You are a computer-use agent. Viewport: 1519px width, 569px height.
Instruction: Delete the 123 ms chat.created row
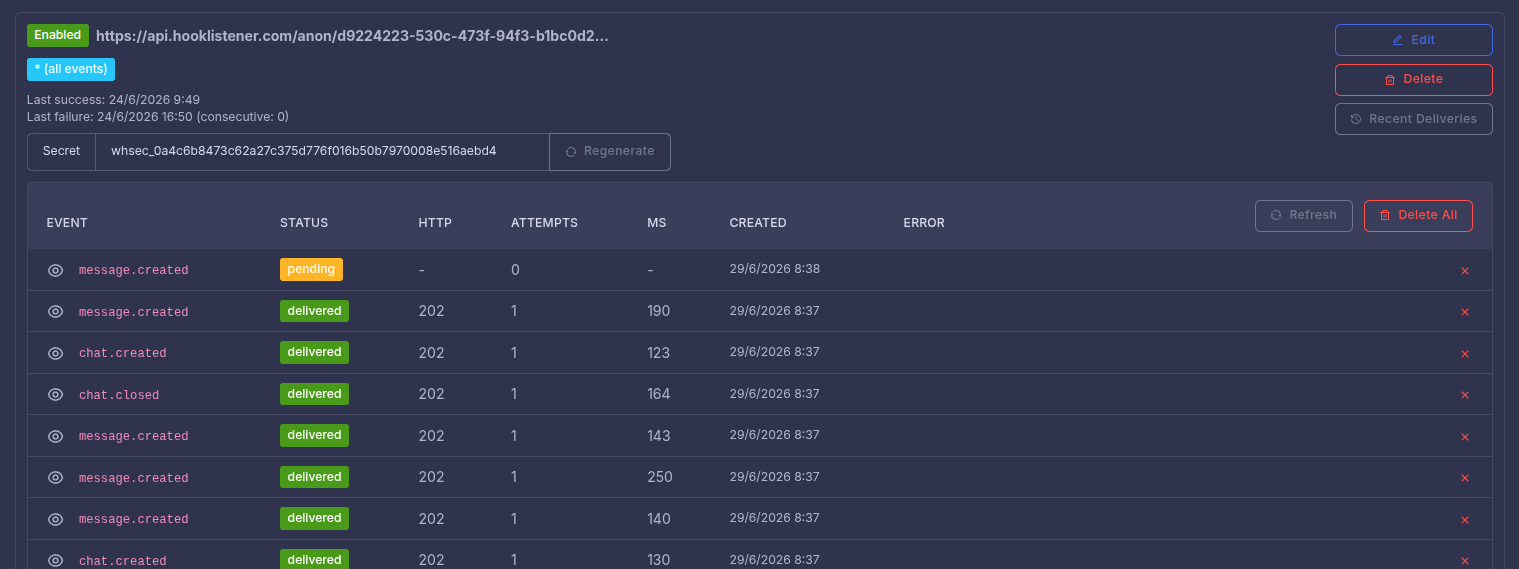[1464, 354]
